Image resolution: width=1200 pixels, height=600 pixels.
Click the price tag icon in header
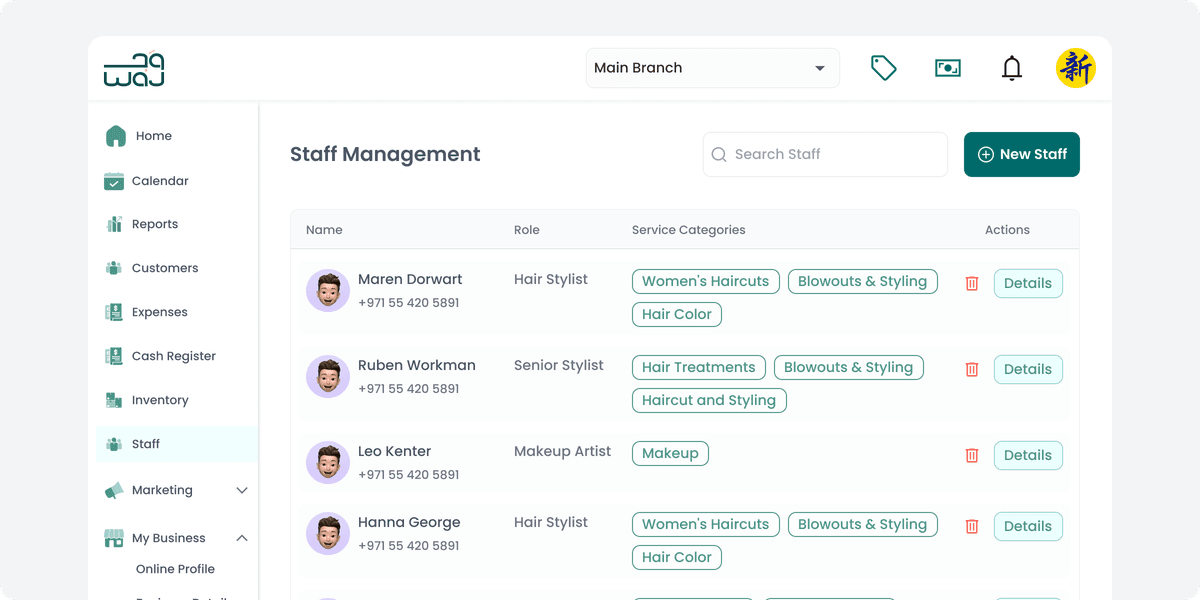883,68
